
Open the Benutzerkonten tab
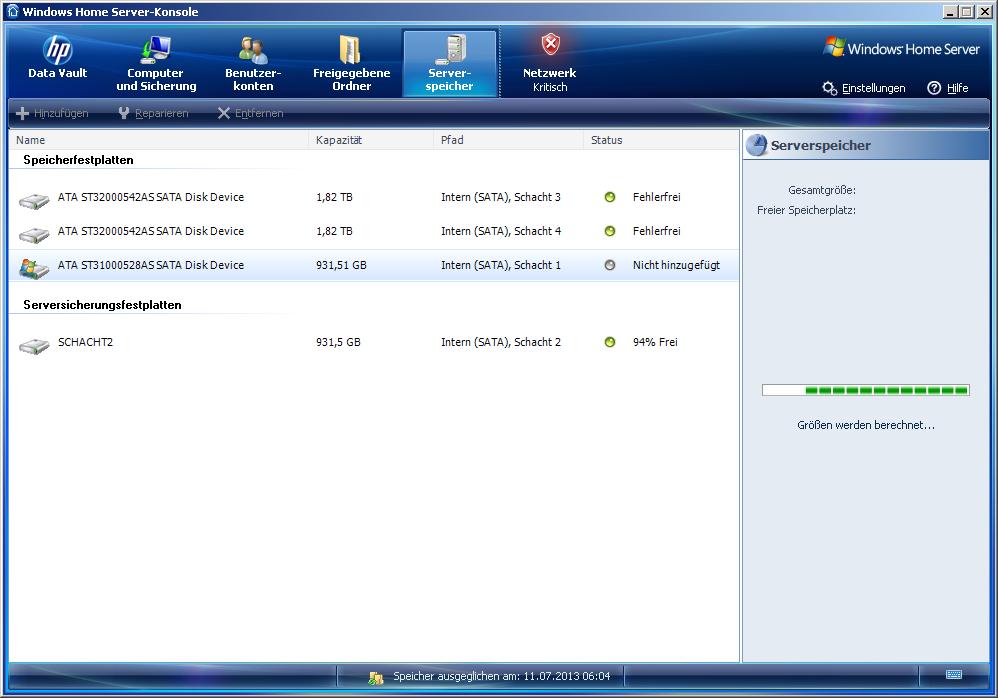[x=253, y=63]
